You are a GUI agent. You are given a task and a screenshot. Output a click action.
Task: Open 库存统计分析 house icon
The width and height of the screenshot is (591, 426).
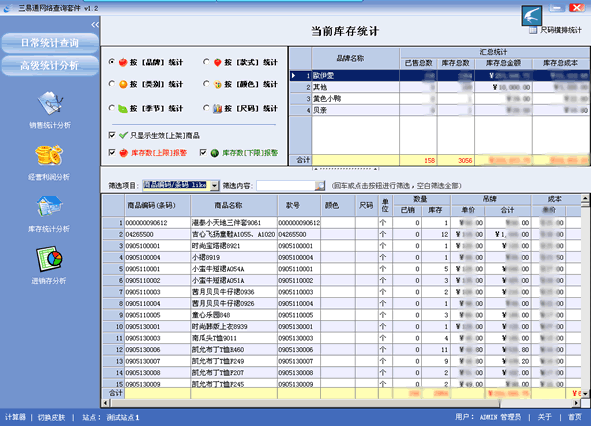(49, 206)
